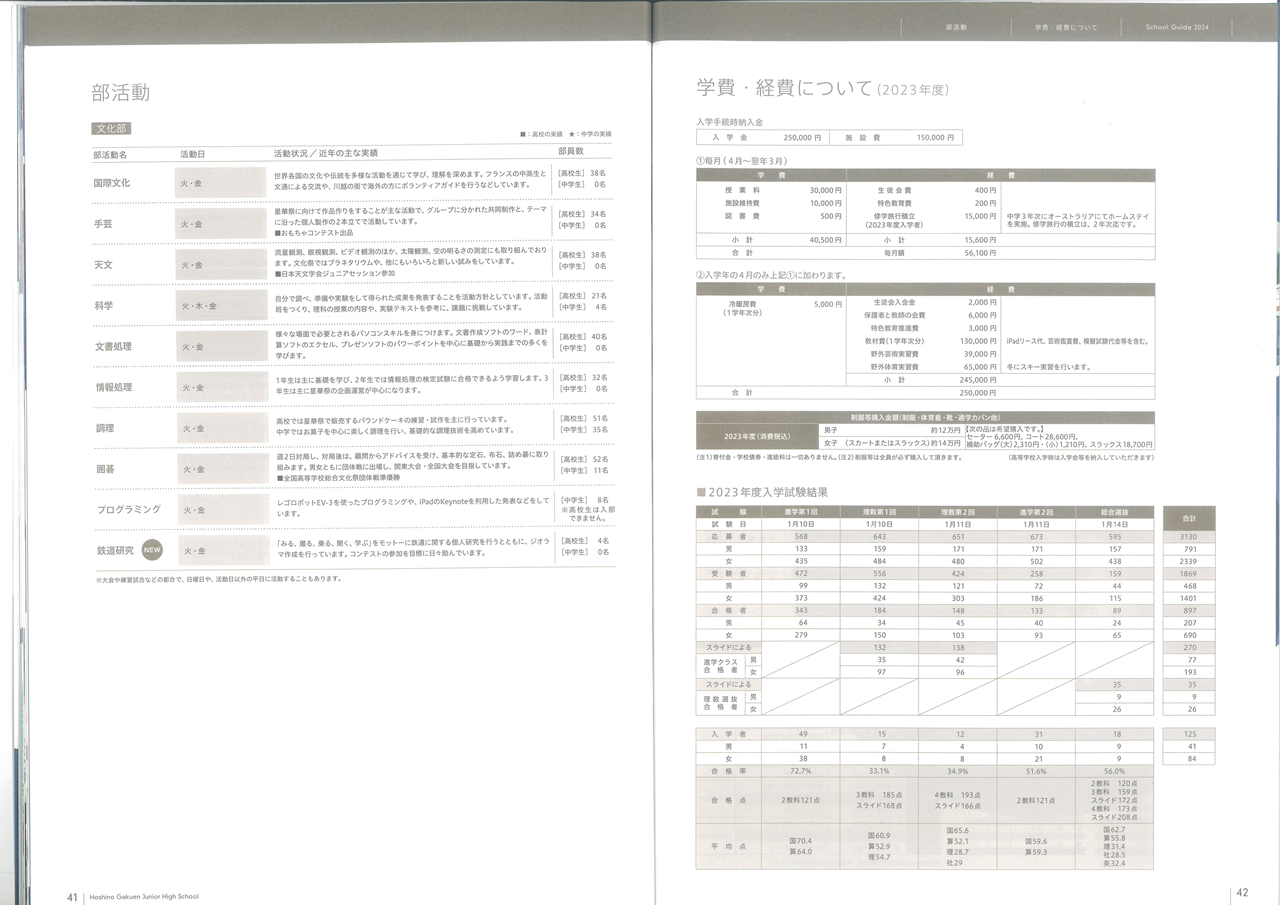Click the 1月14日 exam date cell

[x=1113, y=523]
